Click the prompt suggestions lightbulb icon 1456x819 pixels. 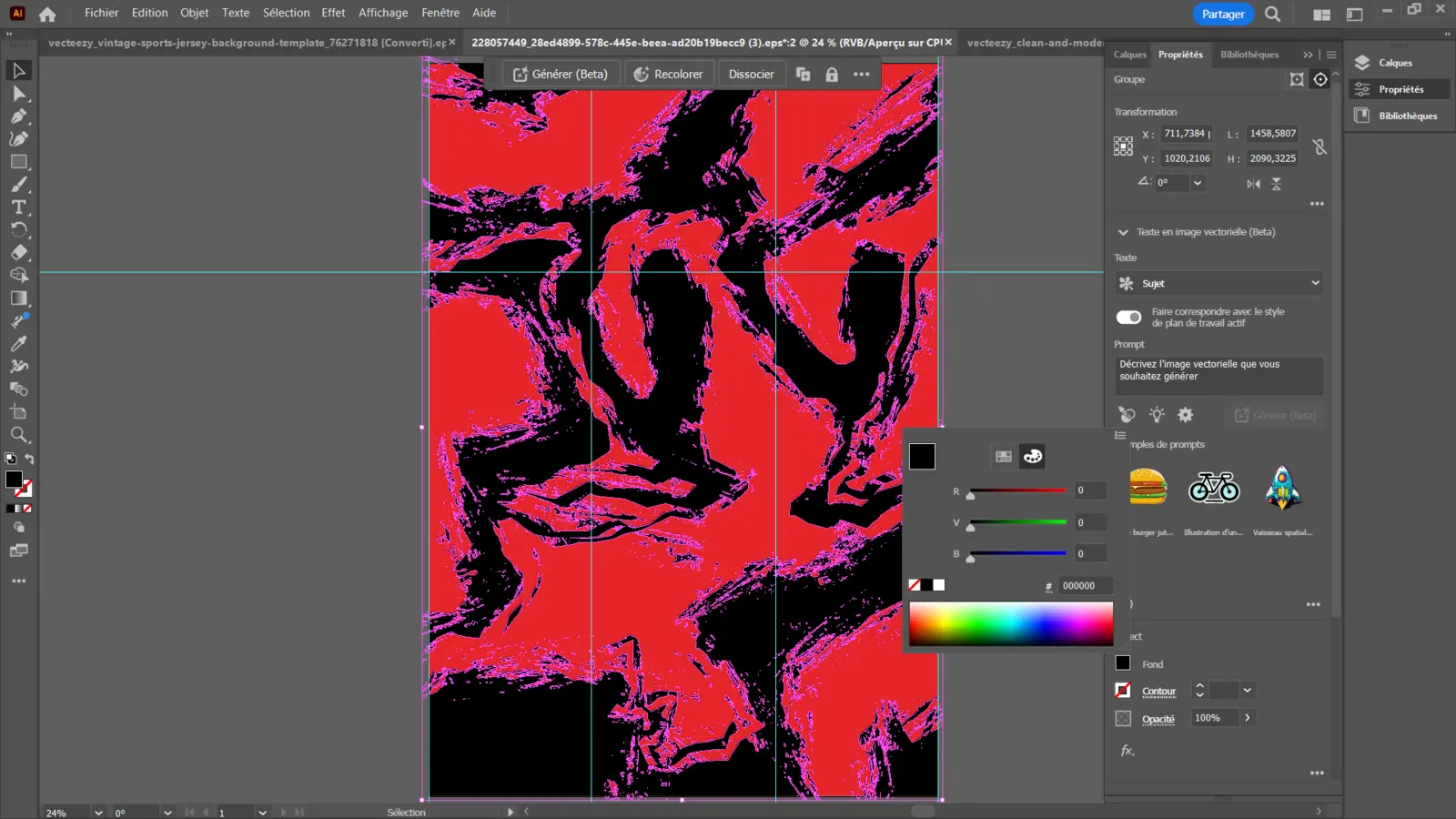point(1156,415)
